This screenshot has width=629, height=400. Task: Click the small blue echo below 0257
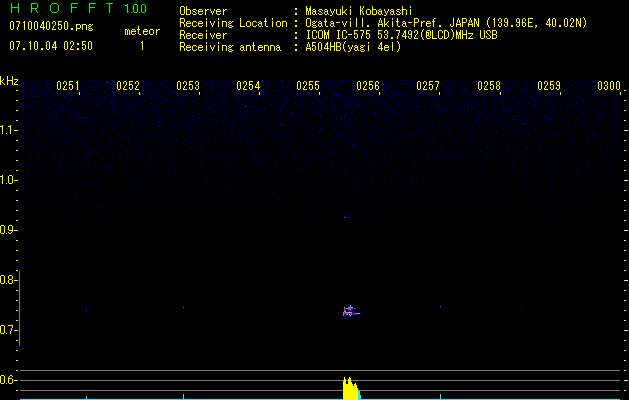(x=440, y=307)
